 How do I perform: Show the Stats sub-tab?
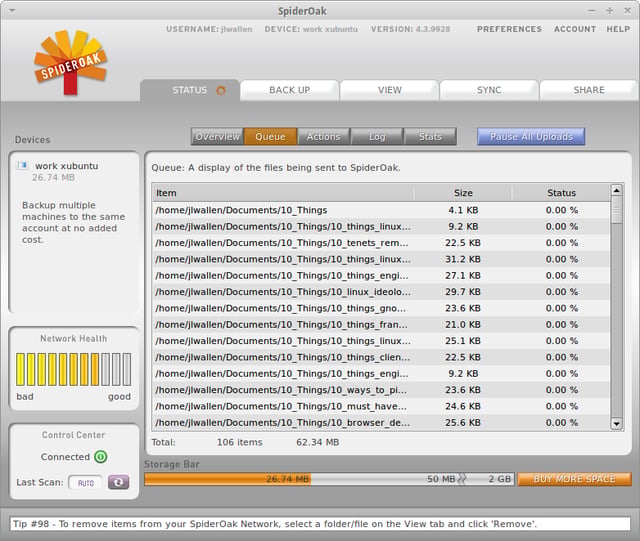point(430,136)
